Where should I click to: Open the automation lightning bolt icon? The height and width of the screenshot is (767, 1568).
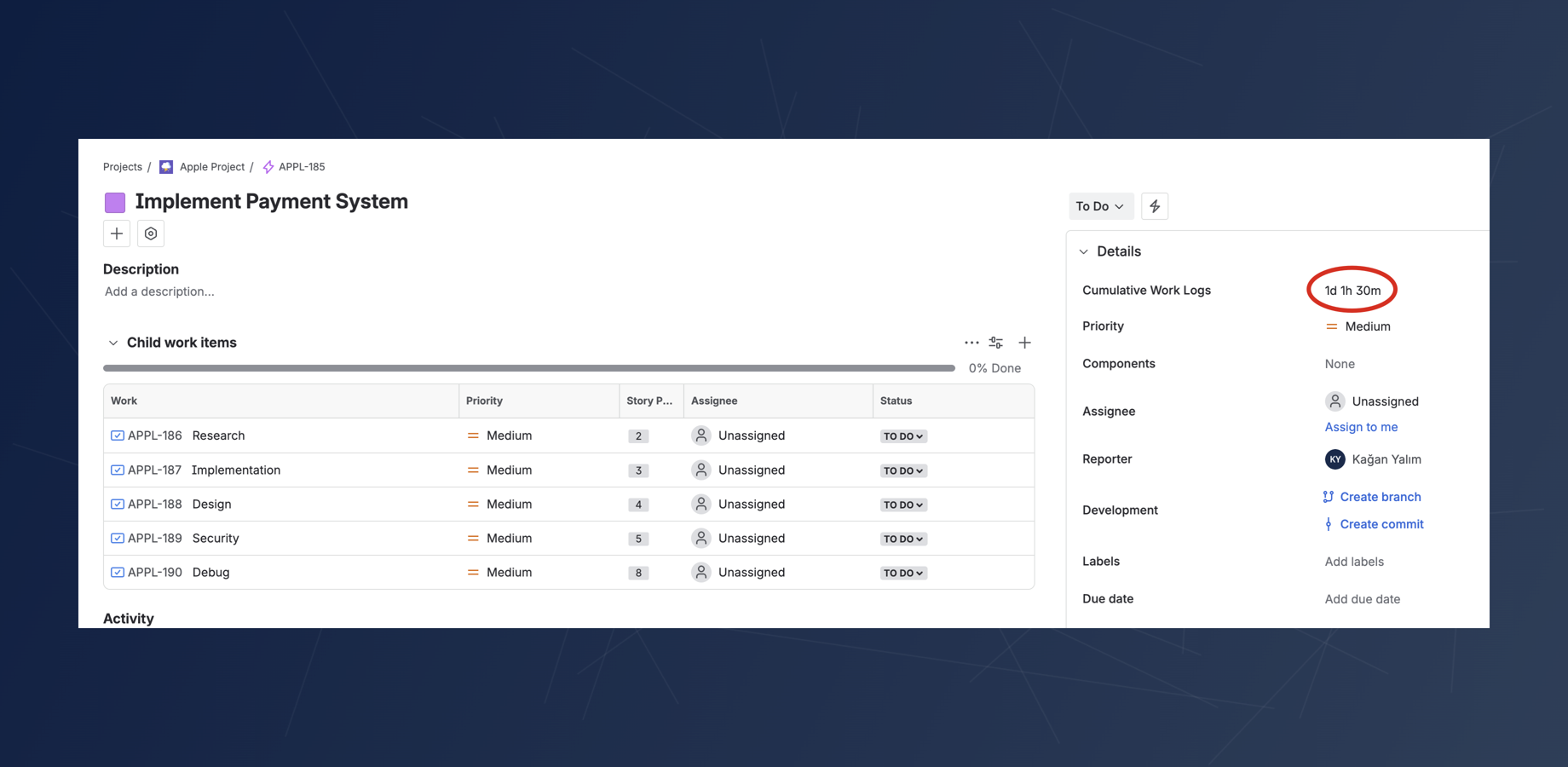click(1155, 205)
